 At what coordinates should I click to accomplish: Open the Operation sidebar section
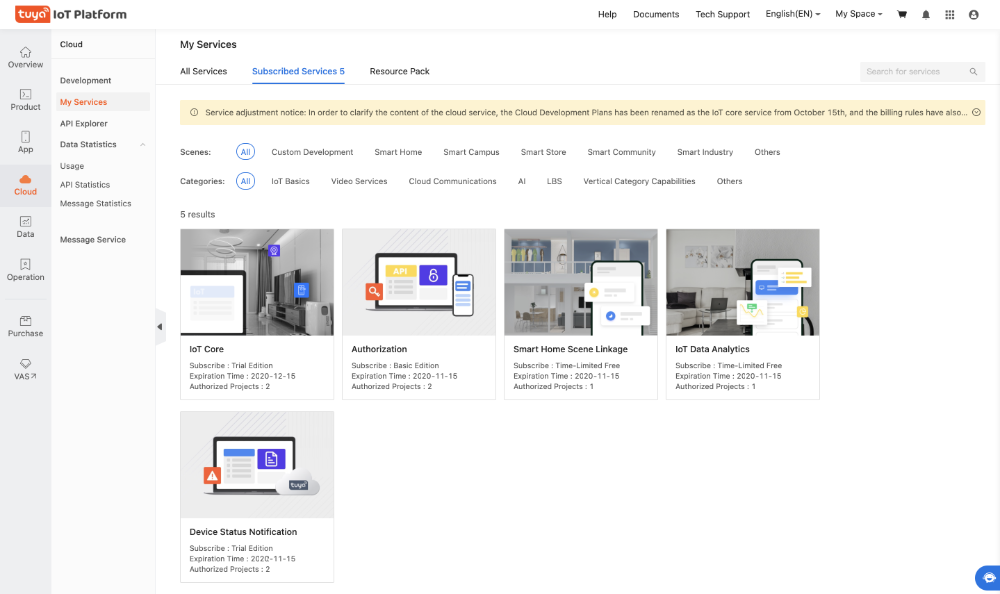[26, 270]
